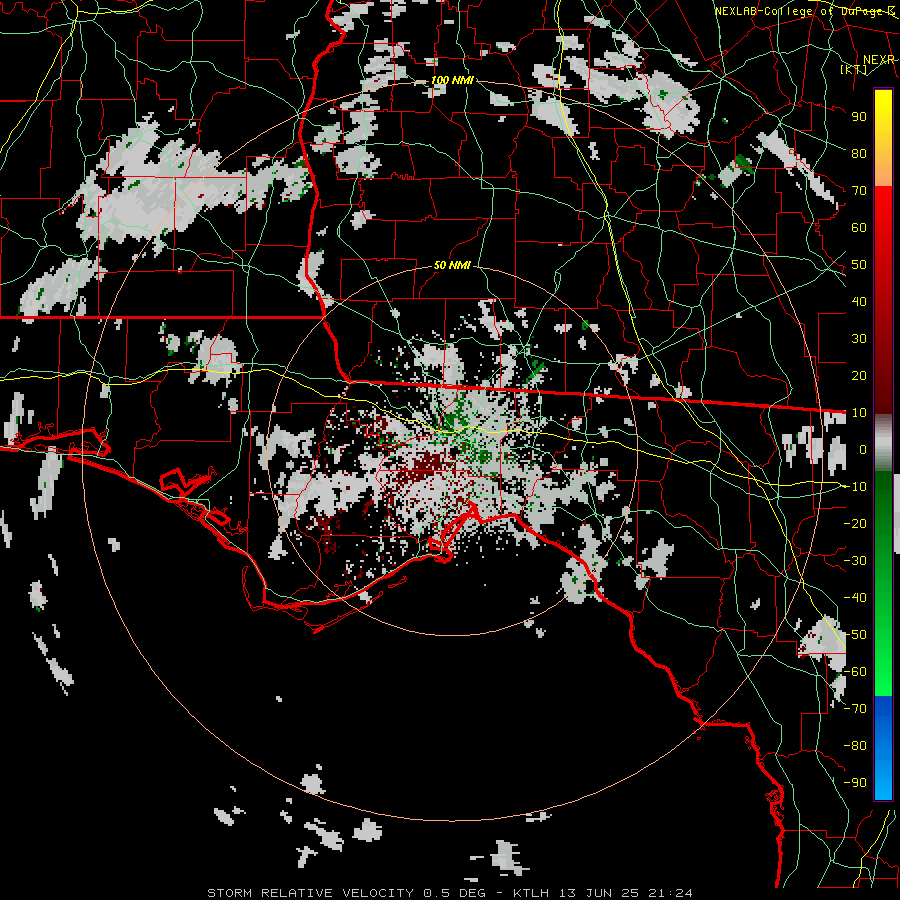
Task: Click the -80 value on velocity scale
Action: point(855,746)
